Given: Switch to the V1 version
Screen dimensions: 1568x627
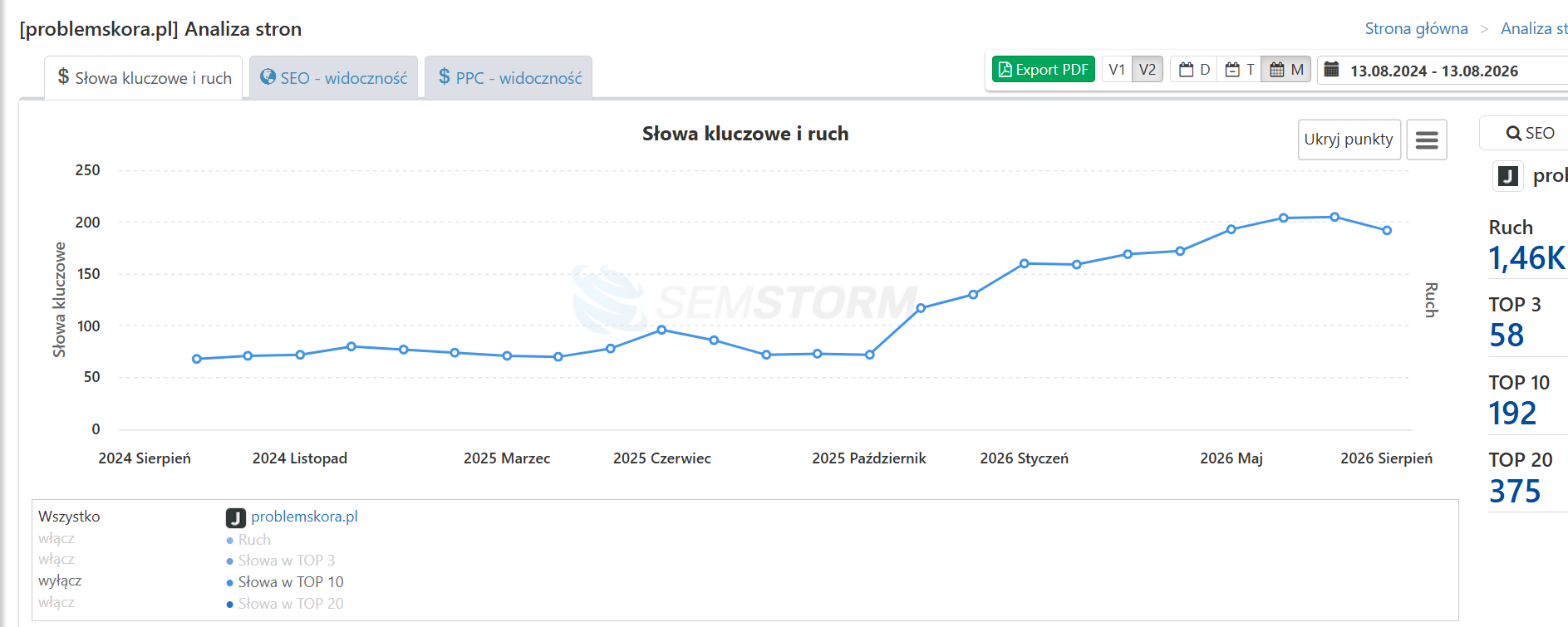Looking at the screenshot, I should coord(1117,70).
